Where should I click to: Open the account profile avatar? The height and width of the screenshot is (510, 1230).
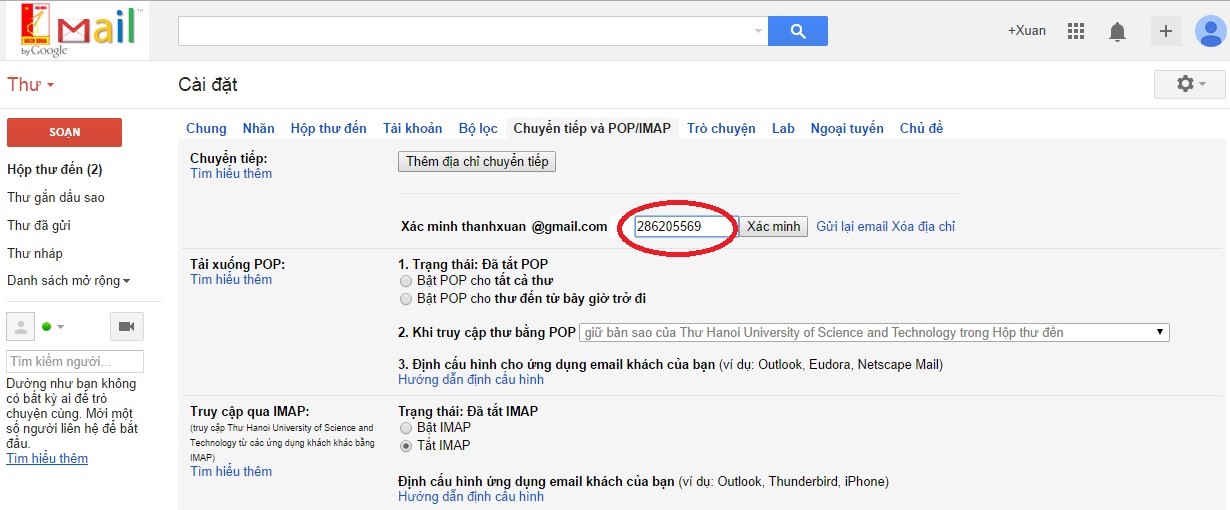1210,31
